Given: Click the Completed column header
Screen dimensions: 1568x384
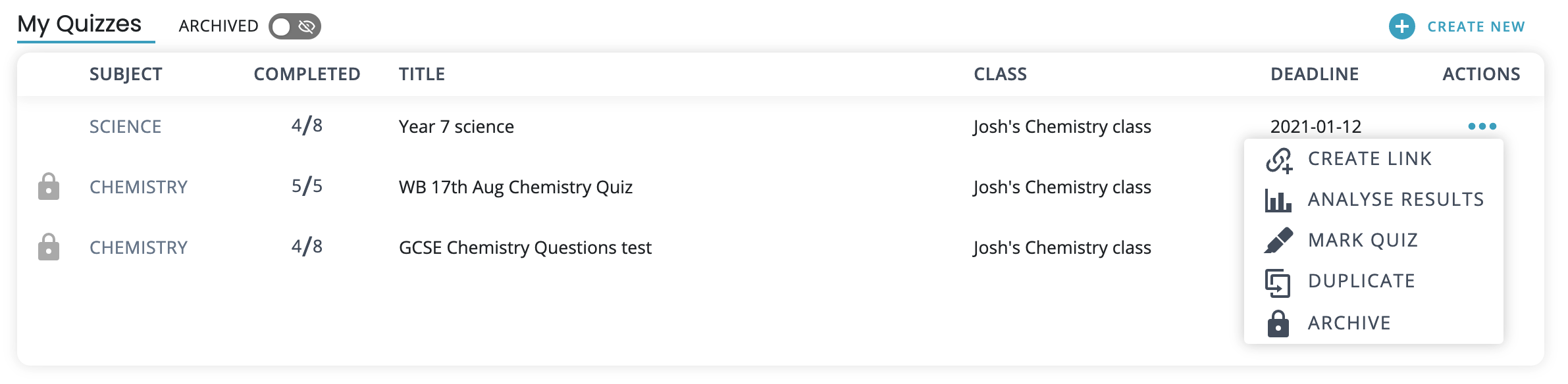Looking at the screenshot, I should tap(307, 74).
